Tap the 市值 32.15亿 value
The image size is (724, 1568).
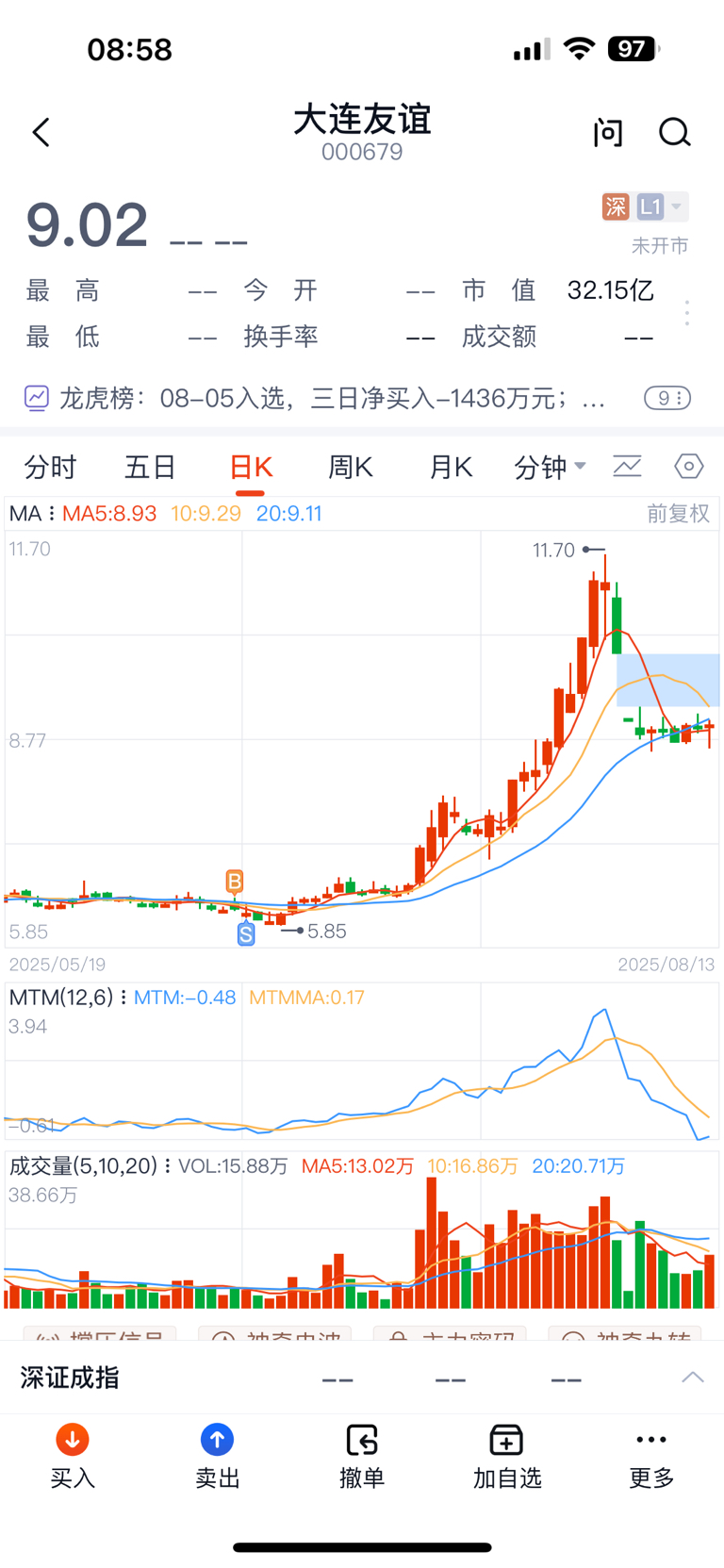610,290
